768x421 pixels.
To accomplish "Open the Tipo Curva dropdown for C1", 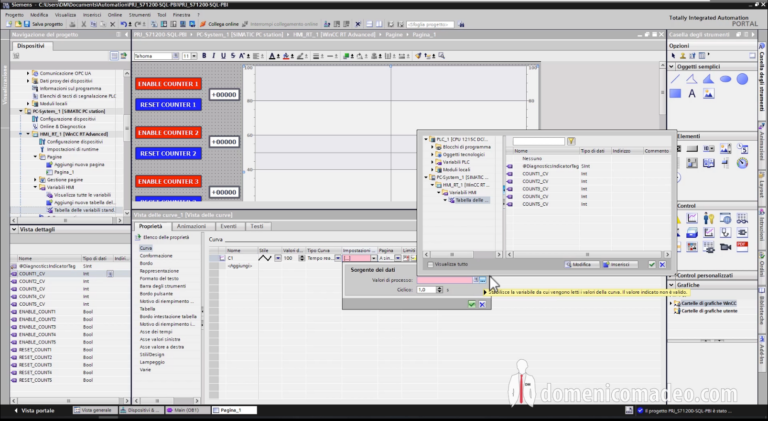I will [x=337, y=258].
